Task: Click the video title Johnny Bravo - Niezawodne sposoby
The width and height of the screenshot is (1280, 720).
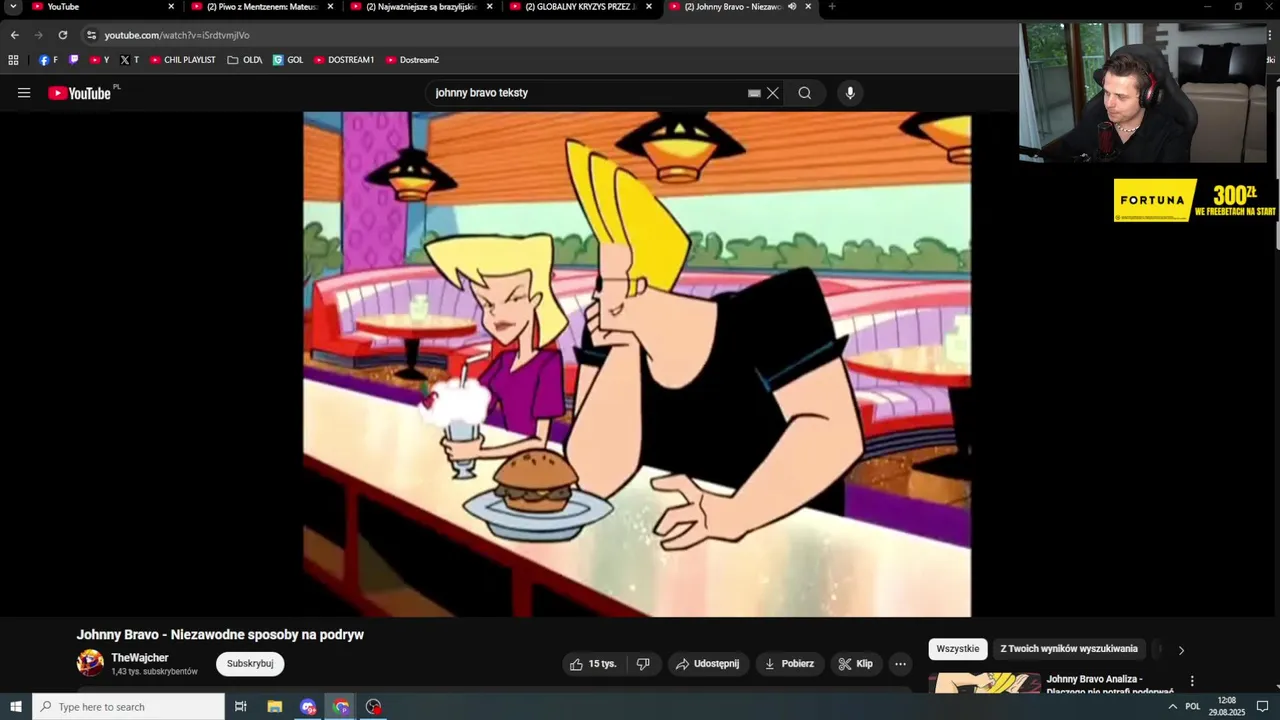Action: [x=220, y=635]
